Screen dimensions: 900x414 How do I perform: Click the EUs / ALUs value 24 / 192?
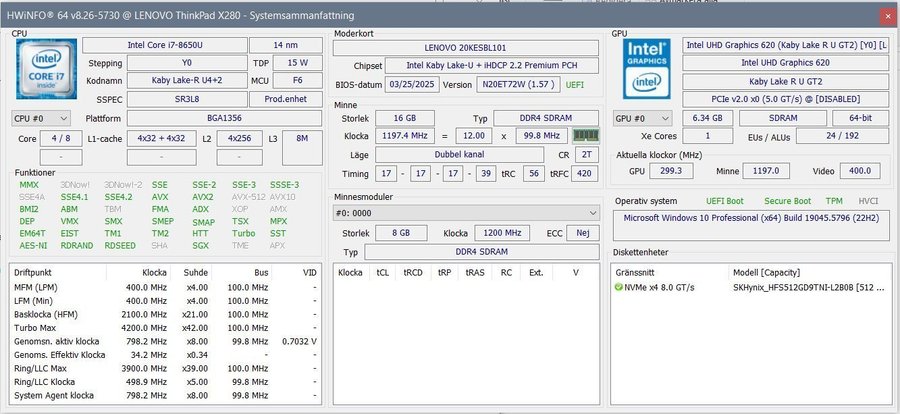841,137
